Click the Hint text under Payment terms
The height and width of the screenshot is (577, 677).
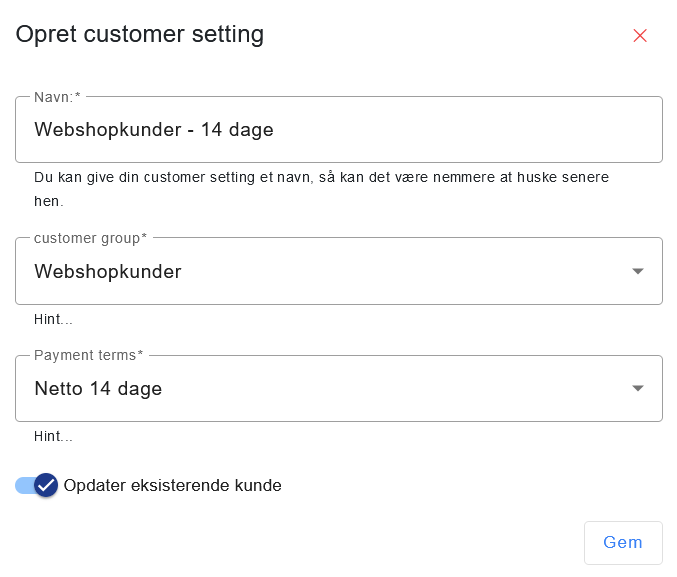pyautogui.click(x=53, y=437)
